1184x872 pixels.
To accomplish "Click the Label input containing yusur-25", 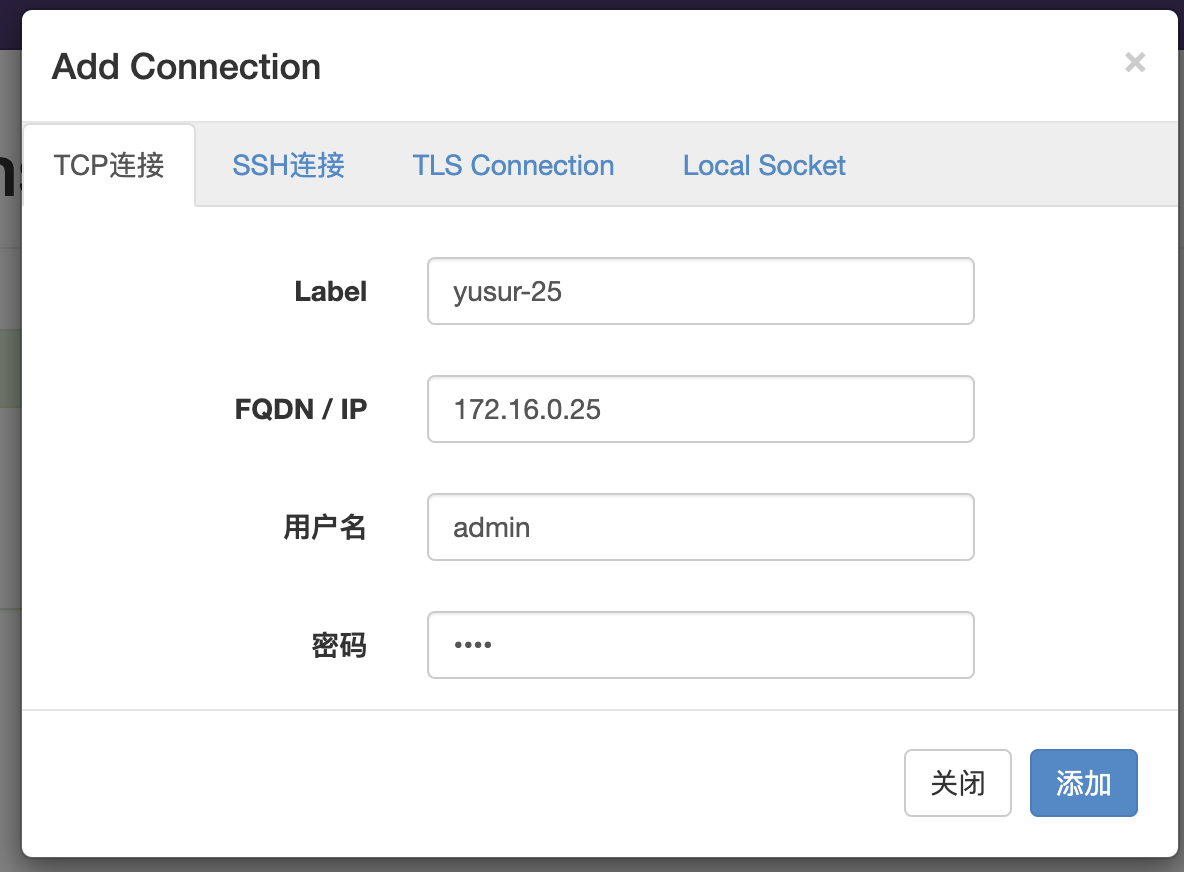I will pos(700,291).
